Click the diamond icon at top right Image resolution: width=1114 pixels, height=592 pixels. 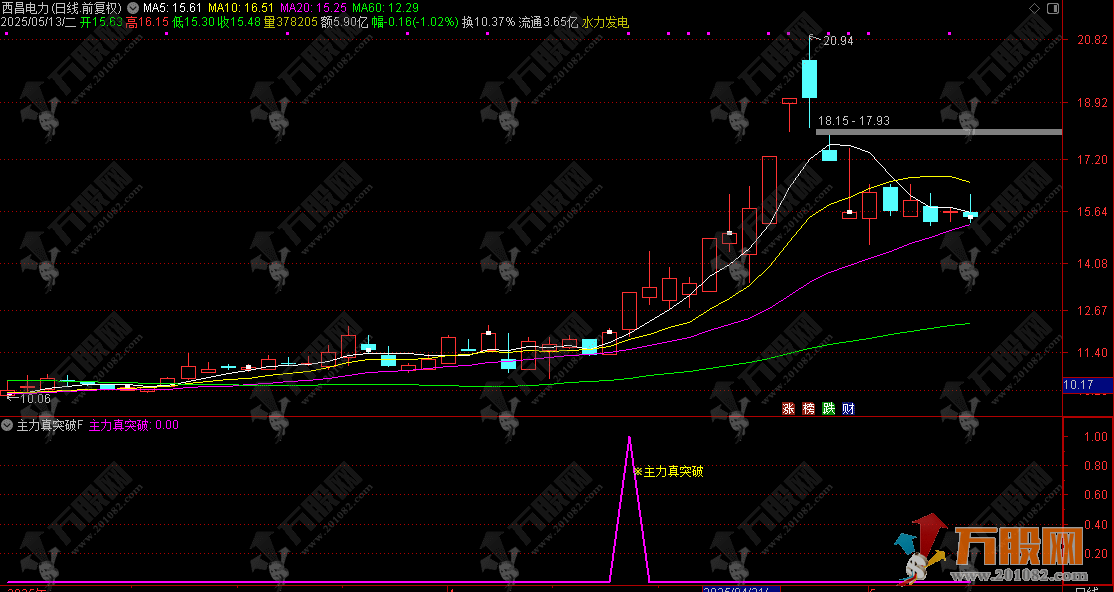(x=1034, y=9)
